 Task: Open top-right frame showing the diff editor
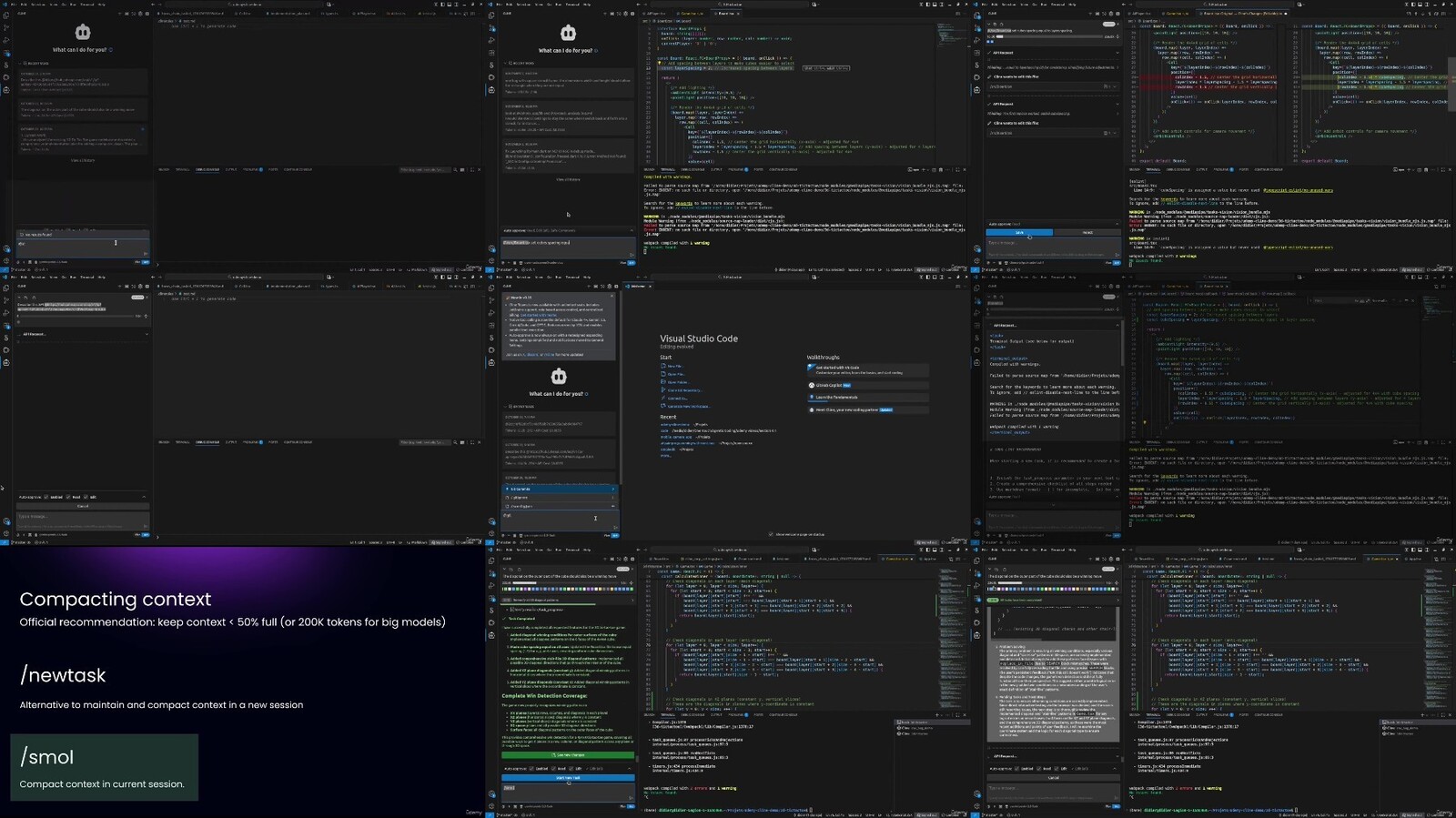coord(1213,136)
